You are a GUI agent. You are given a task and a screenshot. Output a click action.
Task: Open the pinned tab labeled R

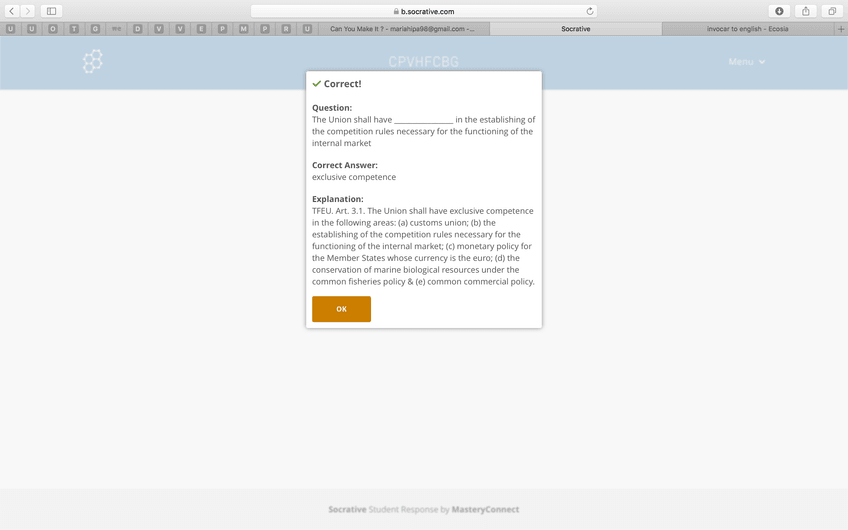coord(286,29)
